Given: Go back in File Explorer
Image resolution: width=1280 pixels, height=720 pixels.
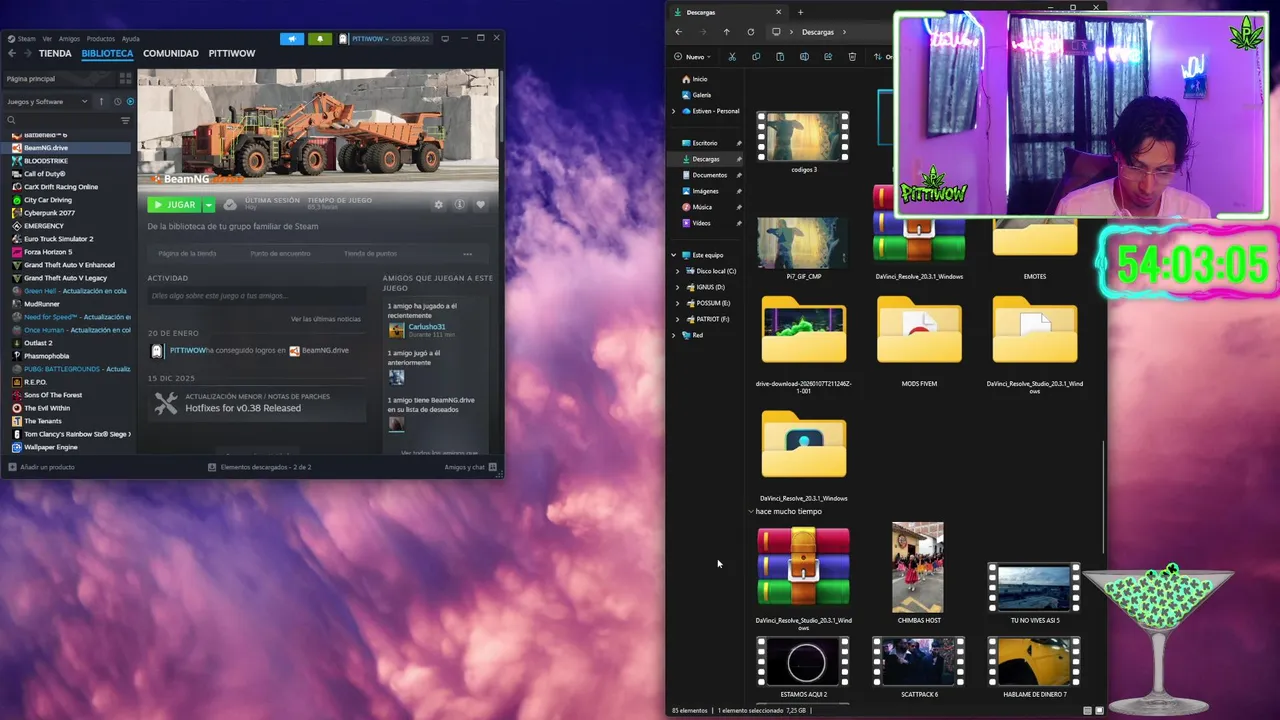Looking at the screenshot, I should tap(678, 32).
